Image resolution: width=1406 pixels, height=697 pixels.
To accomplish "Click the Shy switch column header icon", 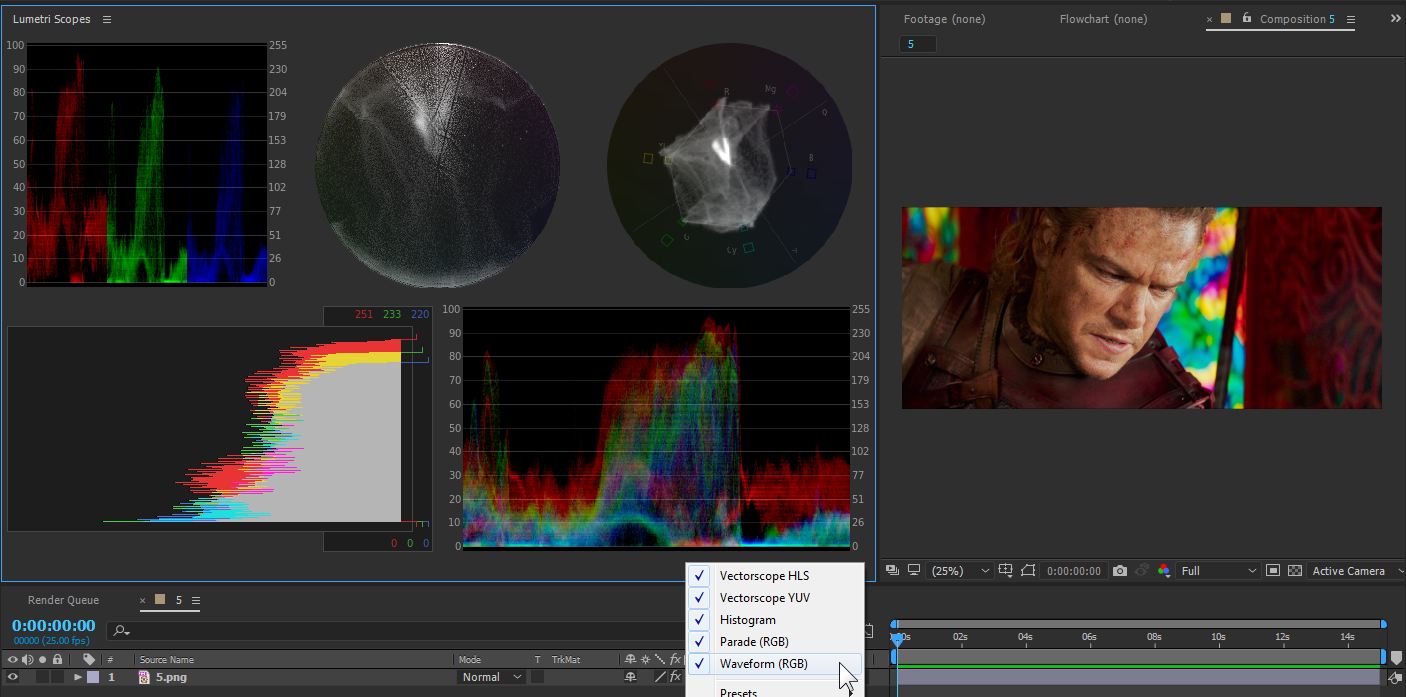I will point(630,660).
